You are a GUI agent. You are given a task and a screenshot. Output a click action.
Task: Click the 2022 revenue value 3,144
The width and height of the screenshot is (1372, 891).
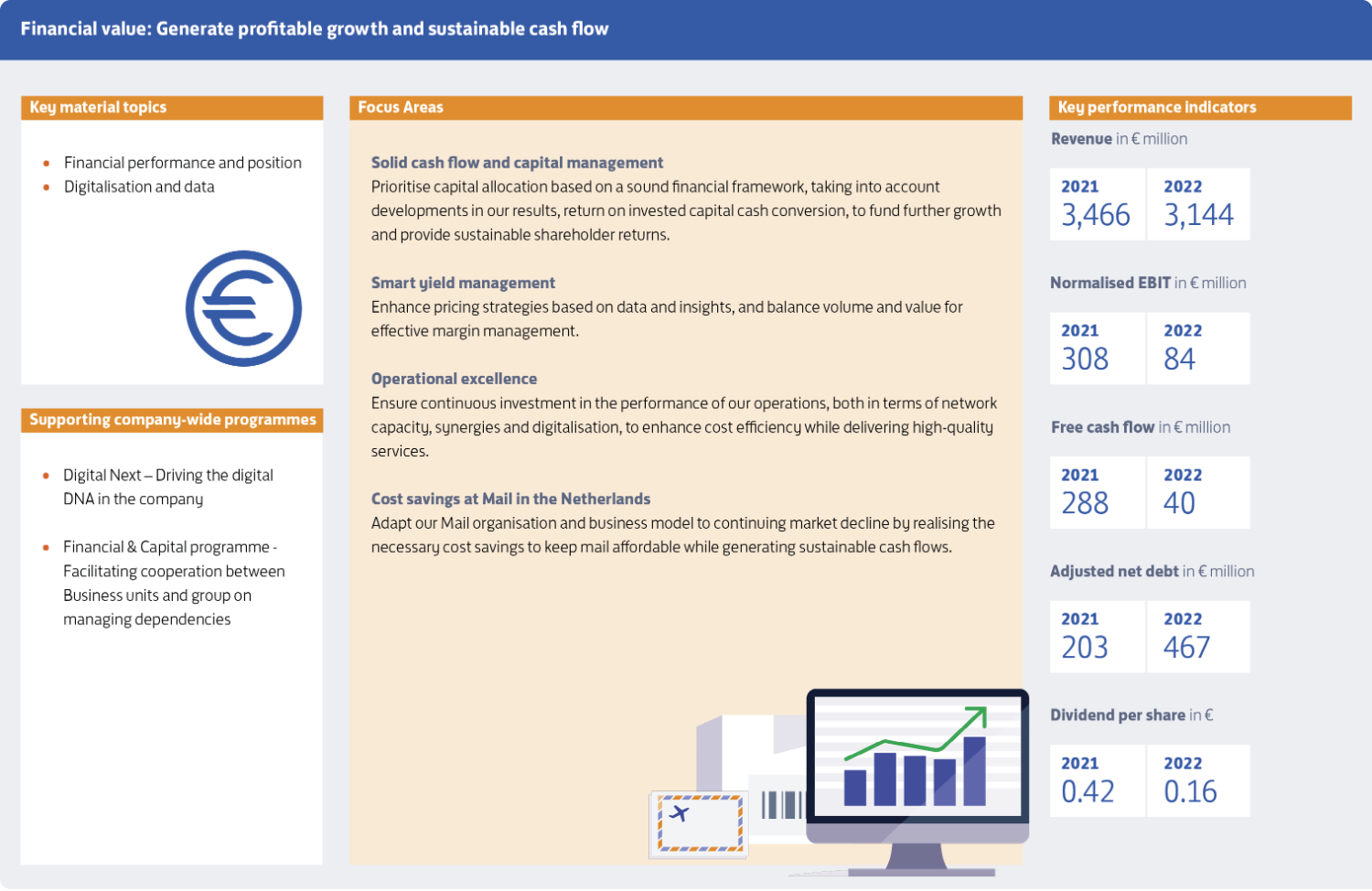point(1198,216)
